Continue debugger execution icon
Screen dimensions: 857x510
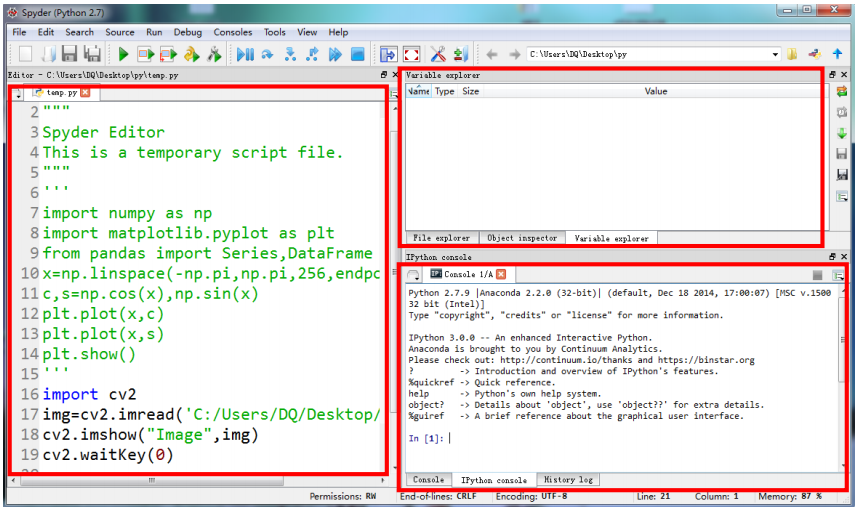[x=335, y=54]
